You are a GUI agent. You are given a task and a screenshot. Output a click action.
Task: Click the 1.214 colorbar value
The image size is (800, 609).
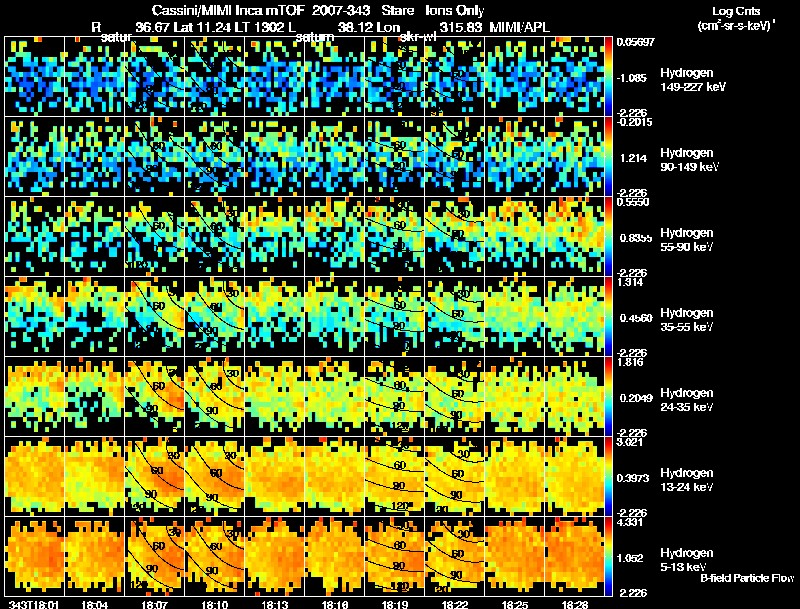[633, 158]
